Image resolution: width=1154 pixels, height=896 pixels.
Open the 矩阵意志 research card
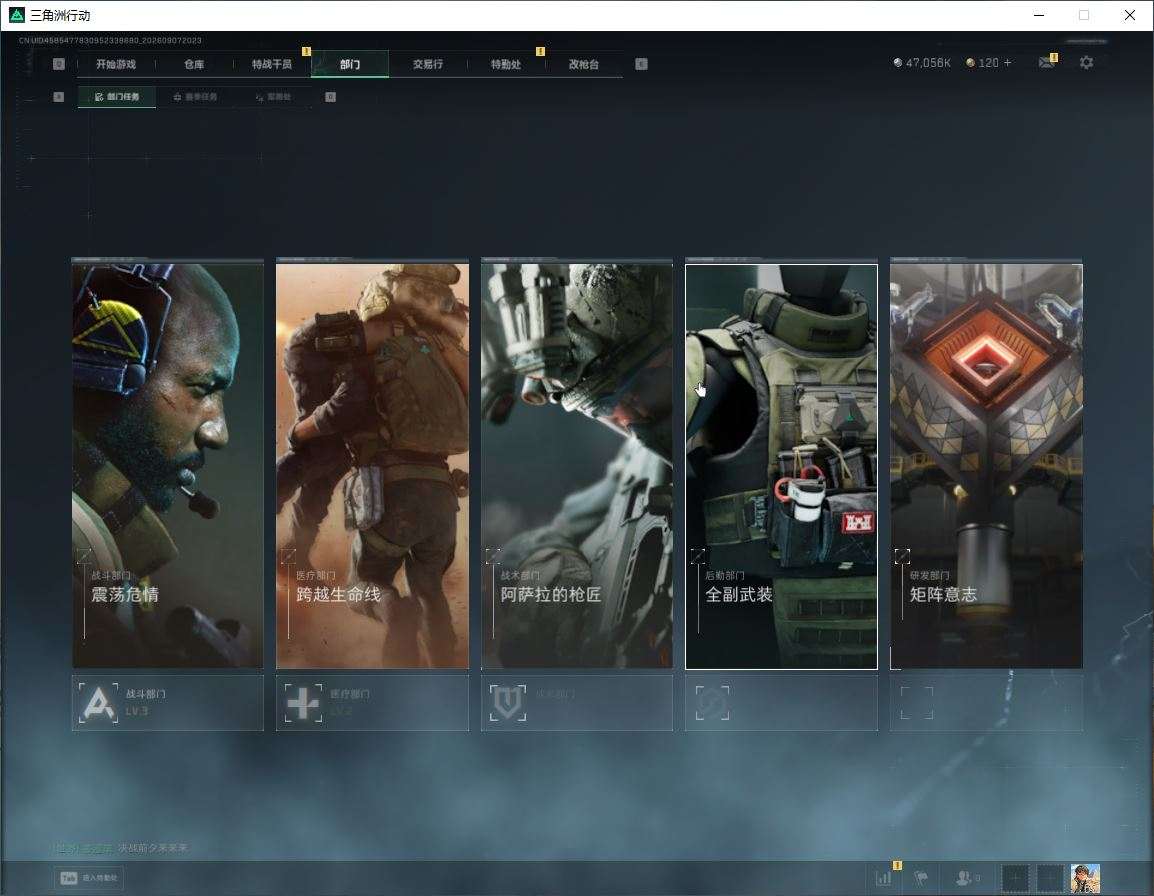click(x=986, y=465)
